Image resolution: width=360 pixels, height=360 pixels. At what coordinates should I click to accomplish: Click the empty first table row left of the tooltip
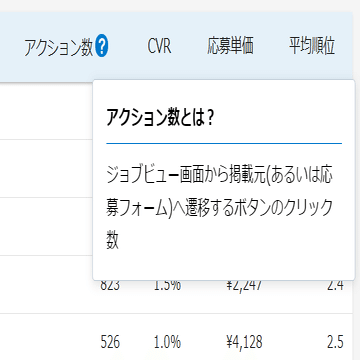tap(46, 111)
